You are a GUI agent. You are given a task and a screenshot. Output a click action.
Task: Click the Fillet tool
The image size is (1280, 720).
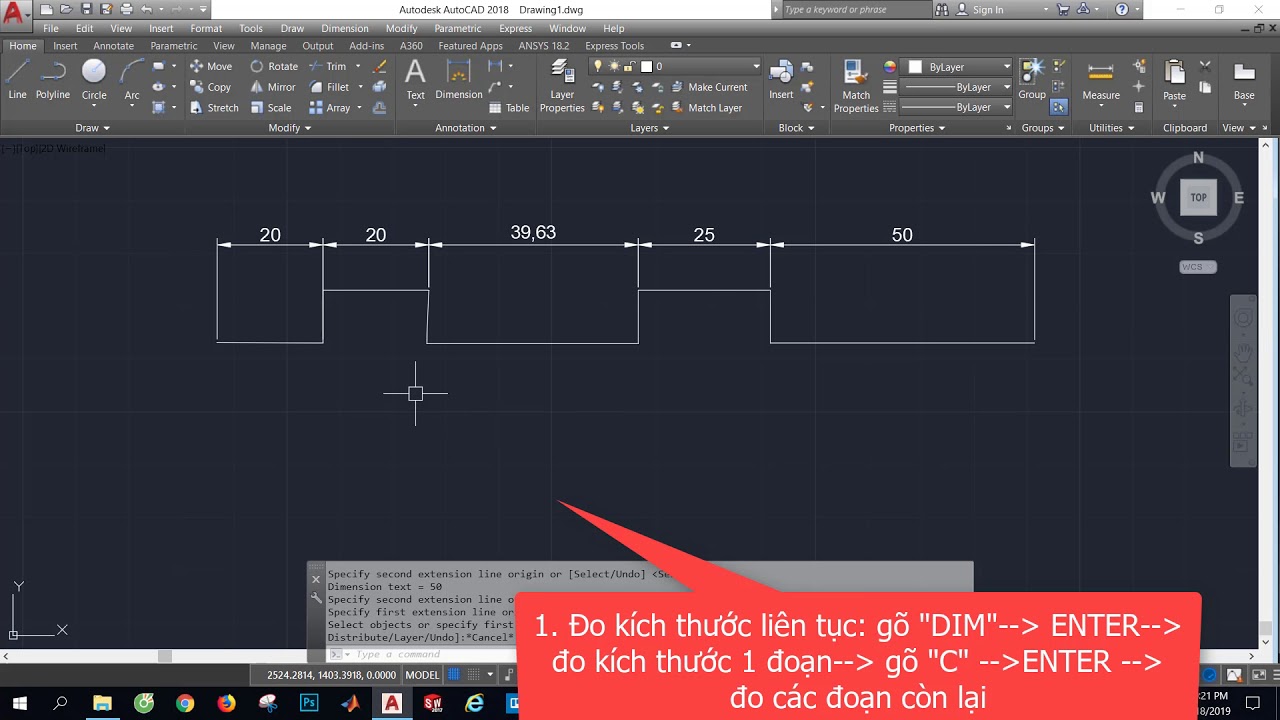330,87
